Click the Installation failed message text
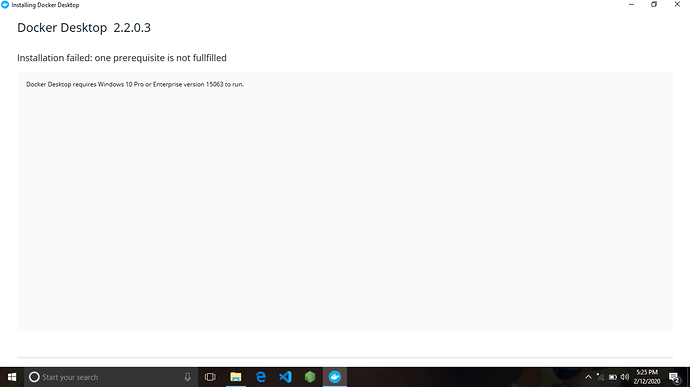Image resolution: width=690 pixels, height=387 pixels. click(x=122, y=58)
